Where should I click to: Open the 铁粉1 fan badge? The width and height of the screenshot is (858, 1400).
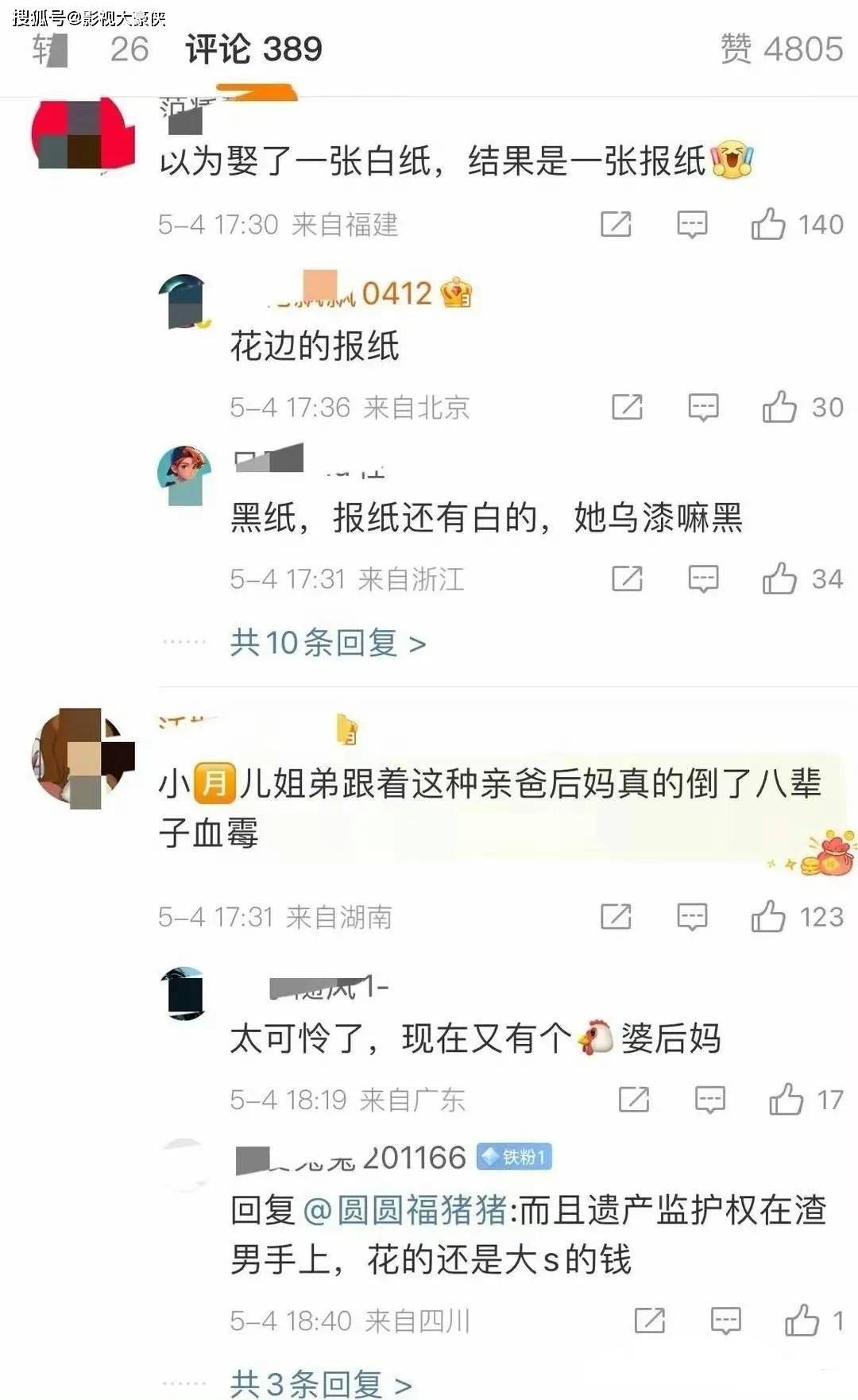(514, 1157)
